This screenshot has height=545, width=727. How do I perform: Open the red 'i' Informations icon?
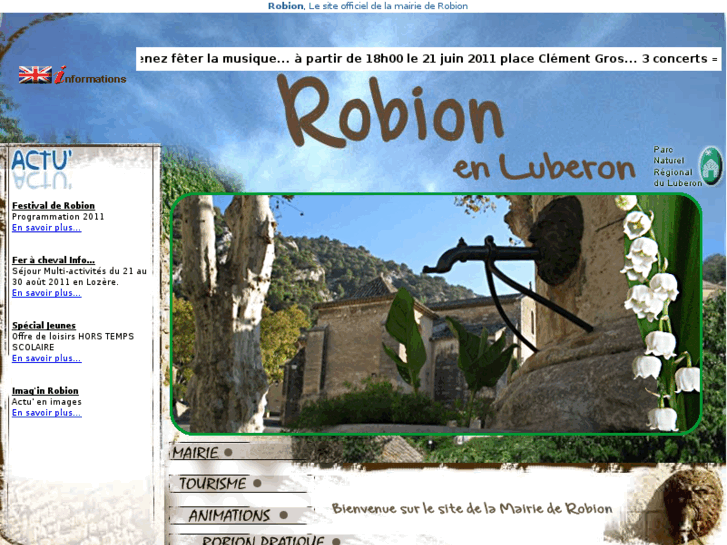click(x=90, y=76)
